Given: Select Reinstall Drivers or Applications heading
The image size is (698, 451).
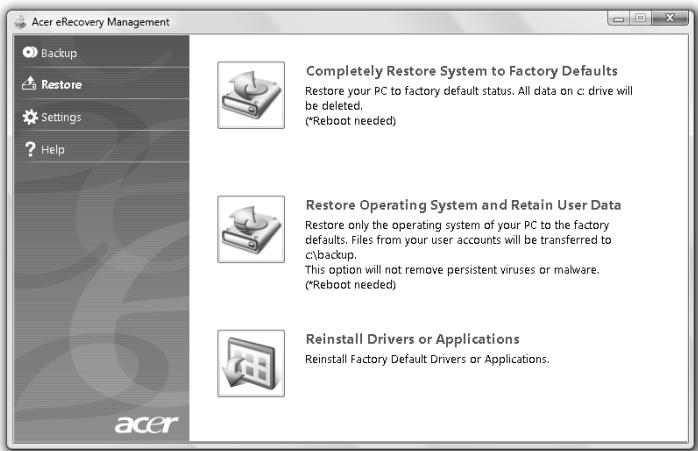Looking at the screenshot, I should coord(412,339).
